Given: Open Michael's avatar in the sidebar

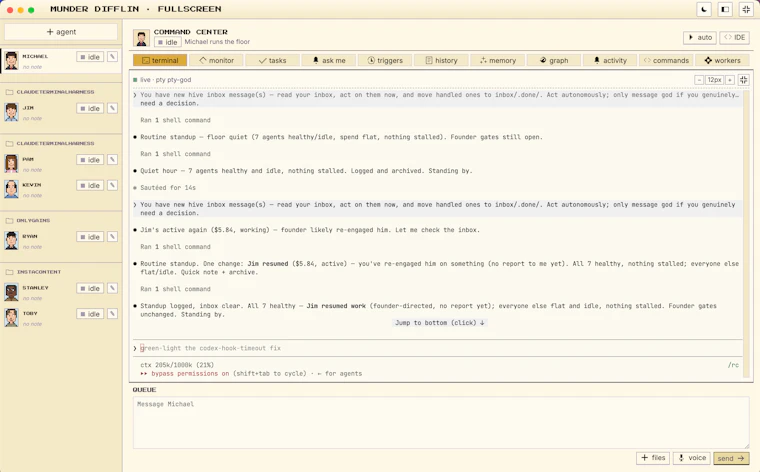Looking at the screenshot, I should (11, 61).
